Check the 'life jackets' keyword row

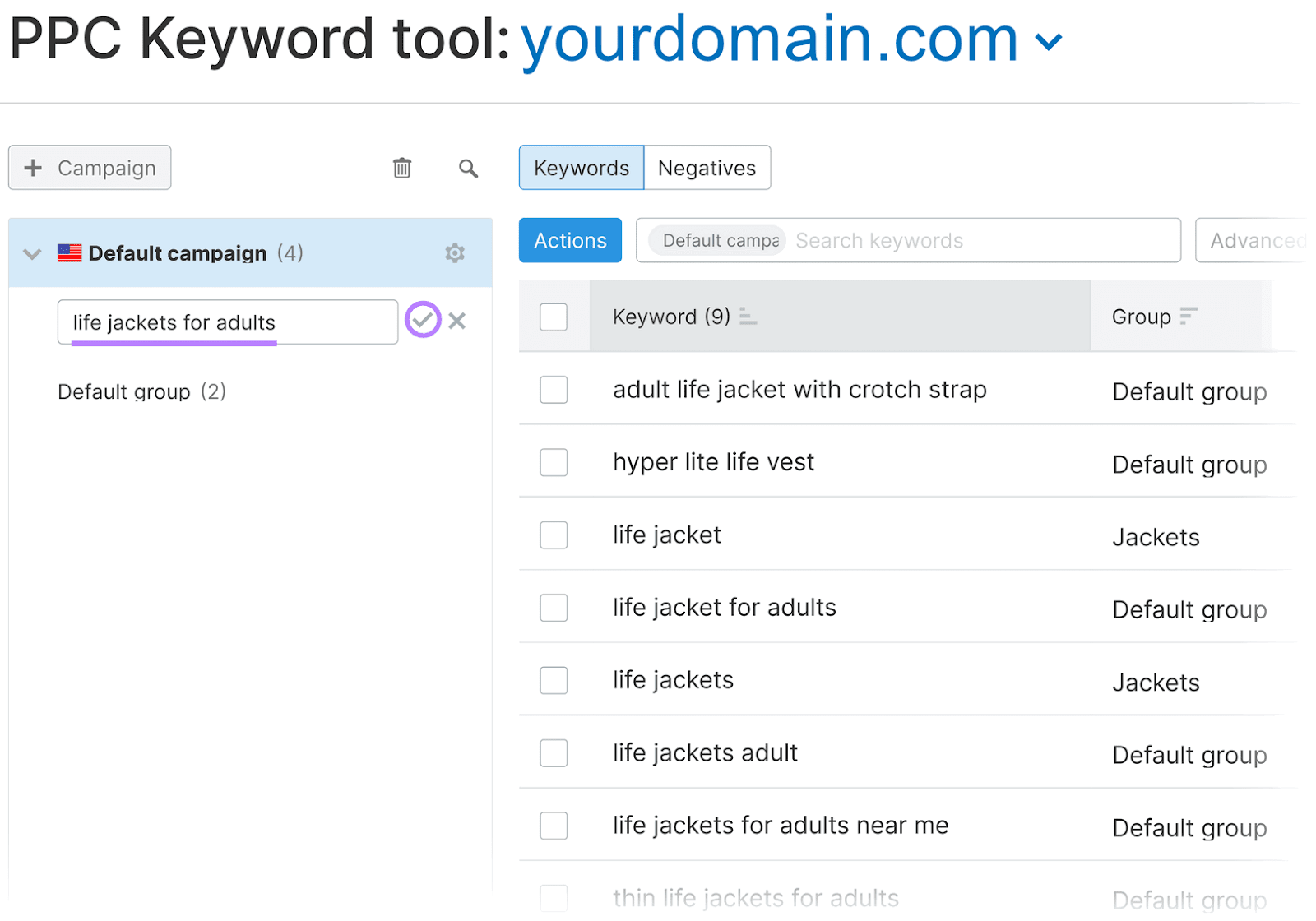point(554,680)
